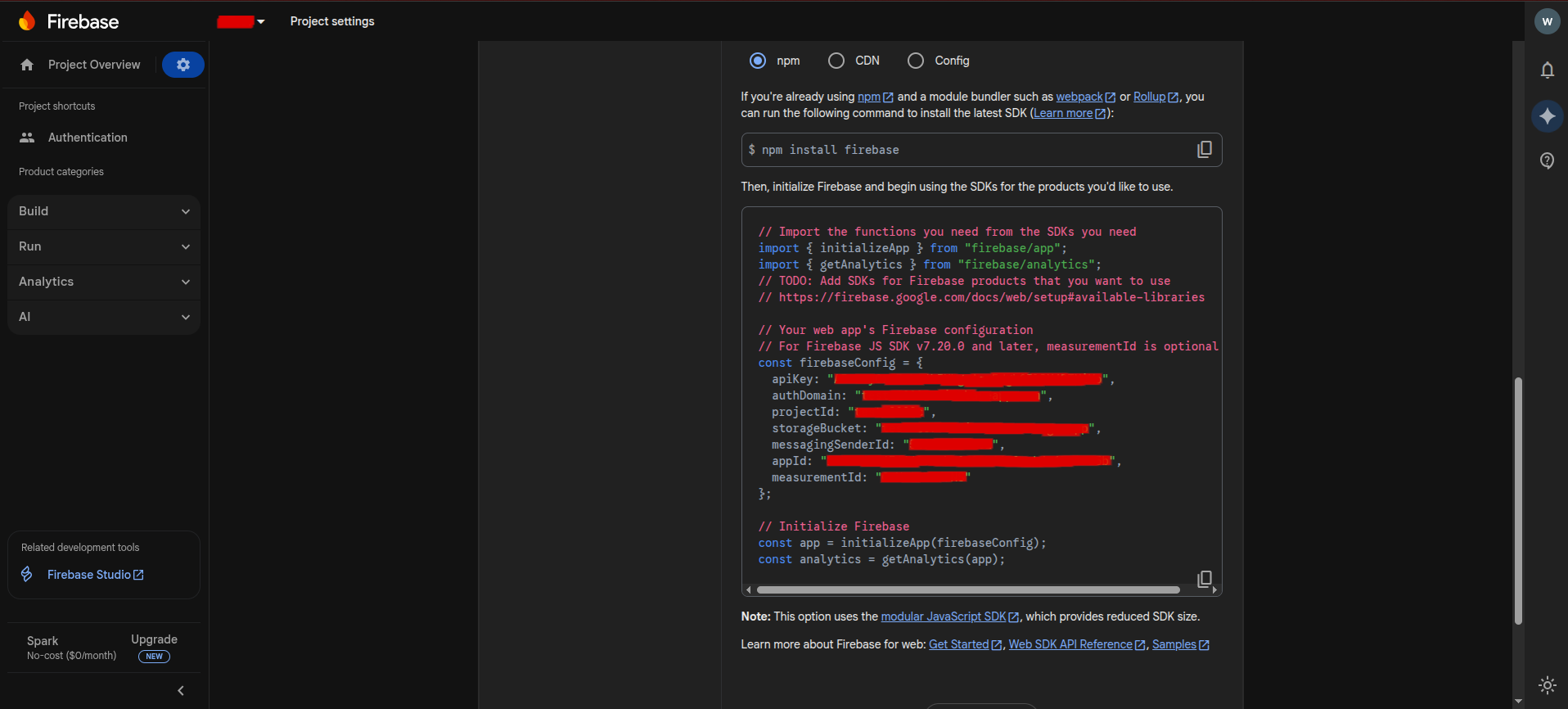Open the notifications bell
Image resolution: width=1568 pixels, height=709 pixels.
click(x=1547, y=70)
